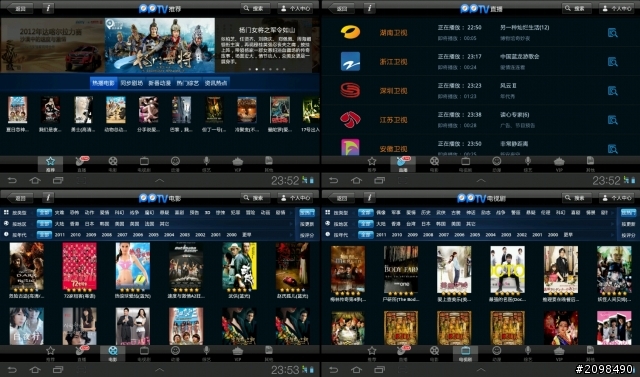Open program guide icon for 浙江卫视 row

click(612, 62)
